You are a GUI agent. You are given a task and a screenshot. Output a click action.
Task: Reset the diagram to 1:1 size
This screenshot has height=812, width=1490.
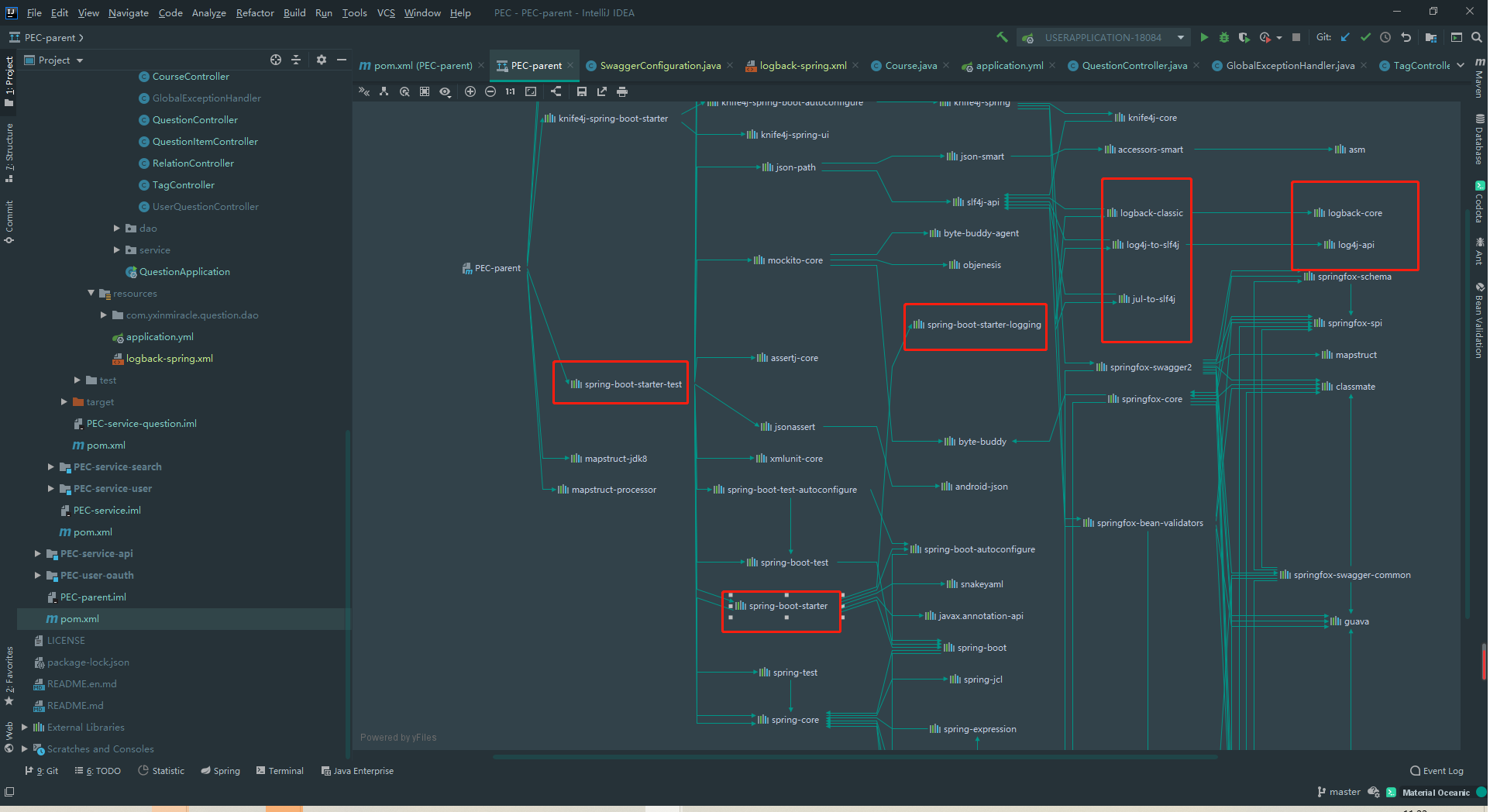tap(510, 91)
